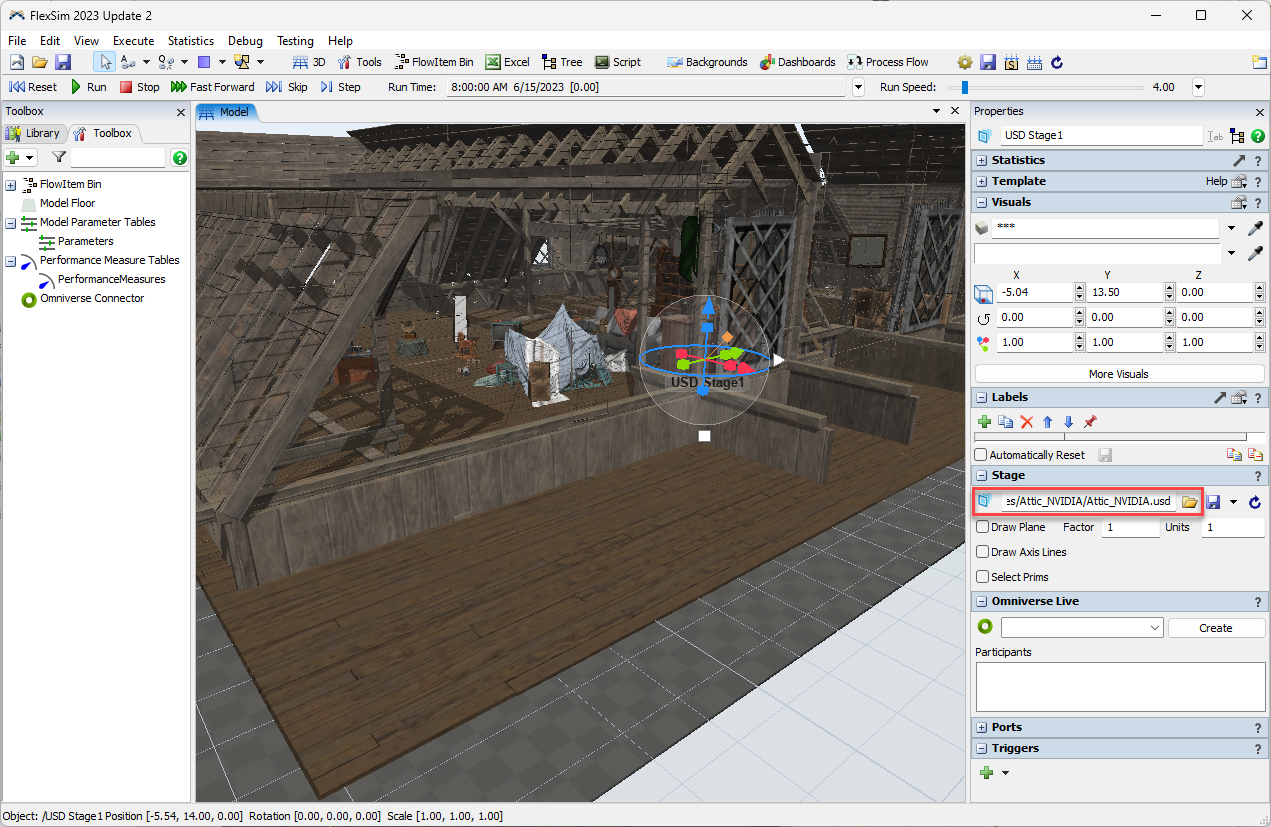This screenshot has width=1271, height=827.
Task: Toggle the Draw Axis Lines checkbox
Action: point(983,552)
